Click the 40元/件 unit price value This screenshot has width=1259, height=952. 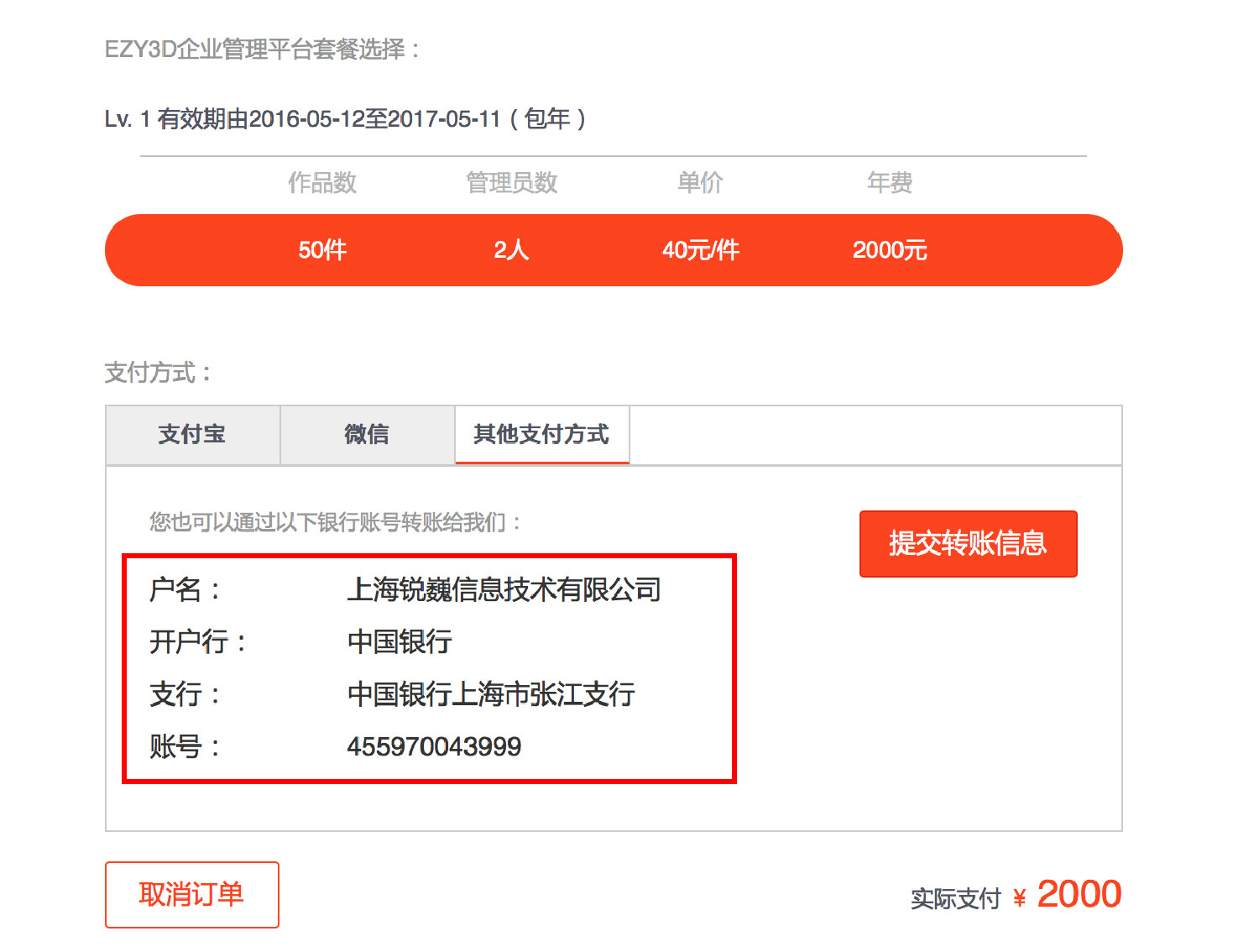click(701, 250)
